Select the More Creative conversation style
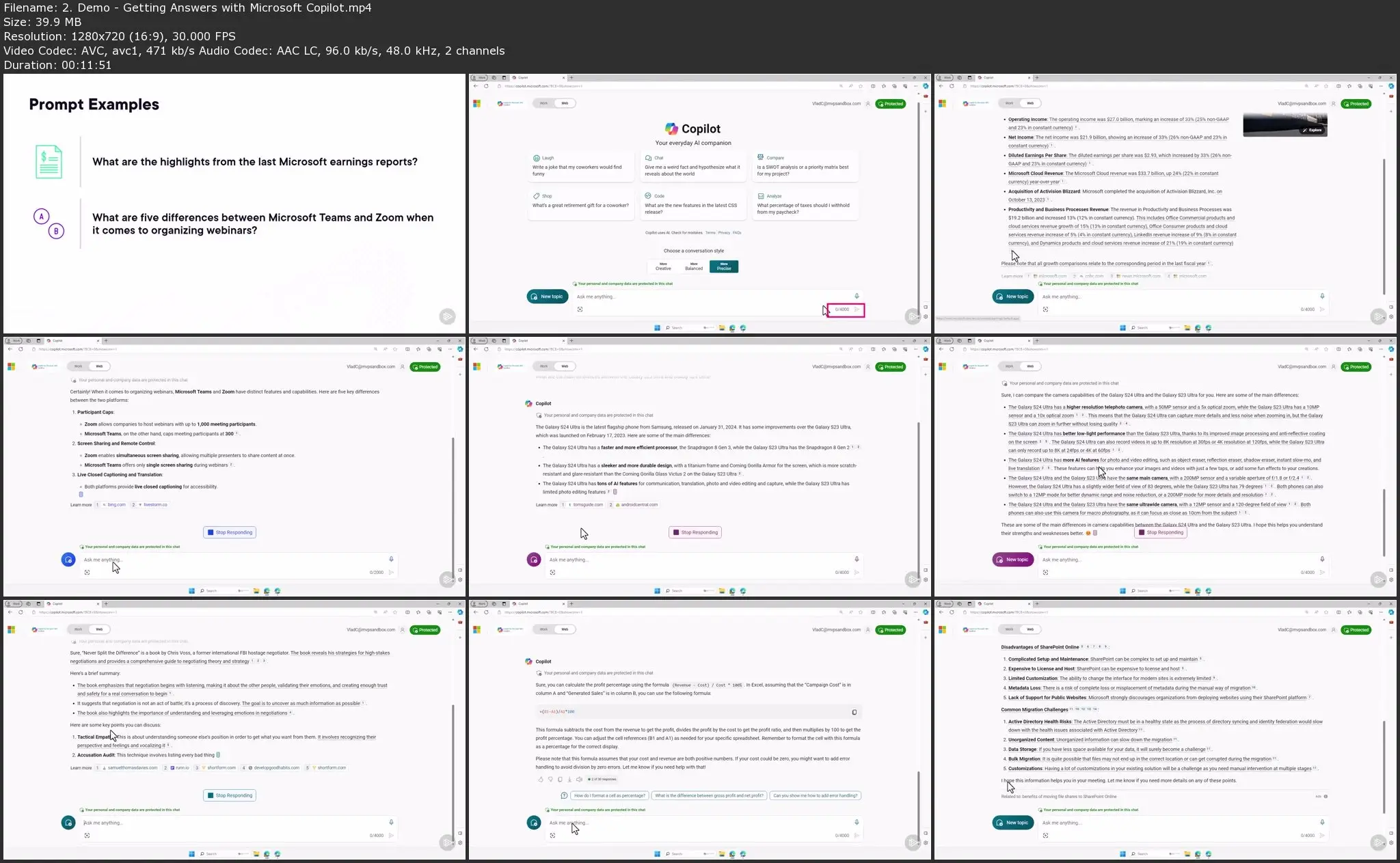Screen dimensions: 1400x863 tap(662, 266)
